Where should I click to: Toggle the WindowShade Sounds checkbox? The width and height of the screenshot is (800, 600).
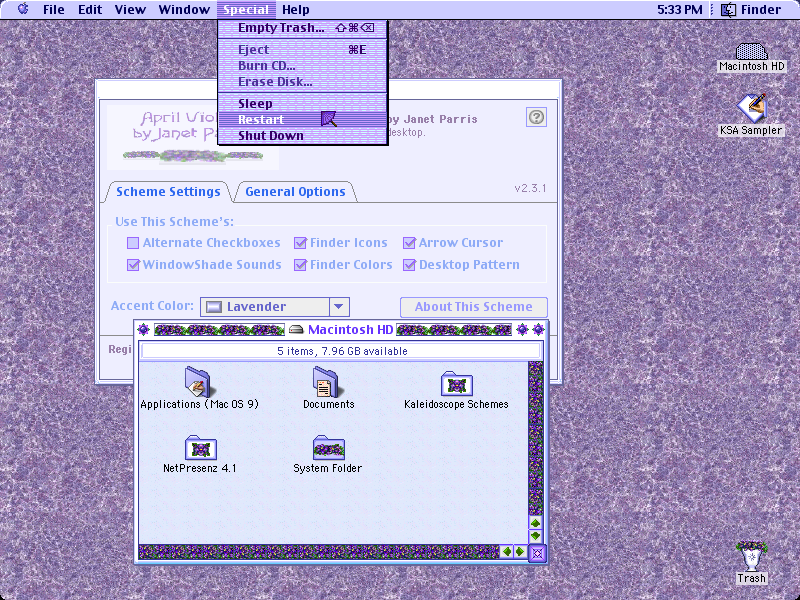(133, 265)
